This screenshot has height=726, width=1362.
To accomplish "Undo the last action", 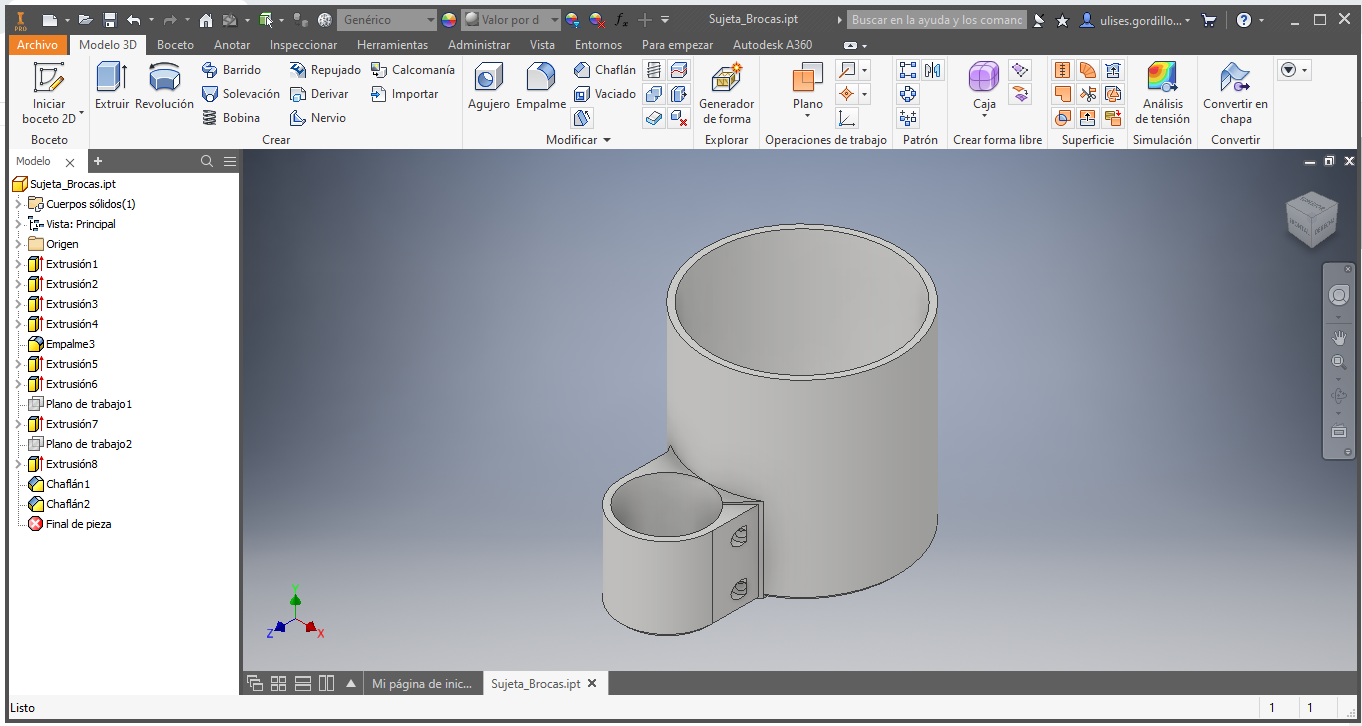I will coord(133,20).
